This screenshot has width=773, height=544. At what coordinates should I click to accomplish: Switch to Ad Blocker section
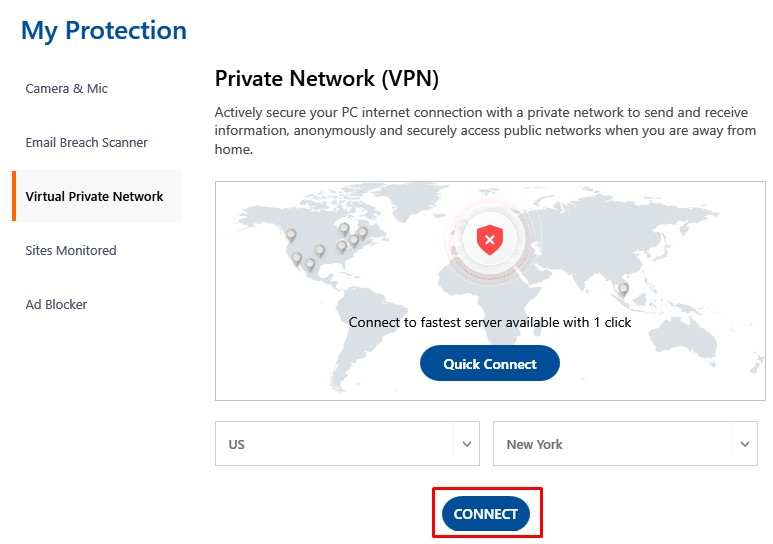point(56,304)
